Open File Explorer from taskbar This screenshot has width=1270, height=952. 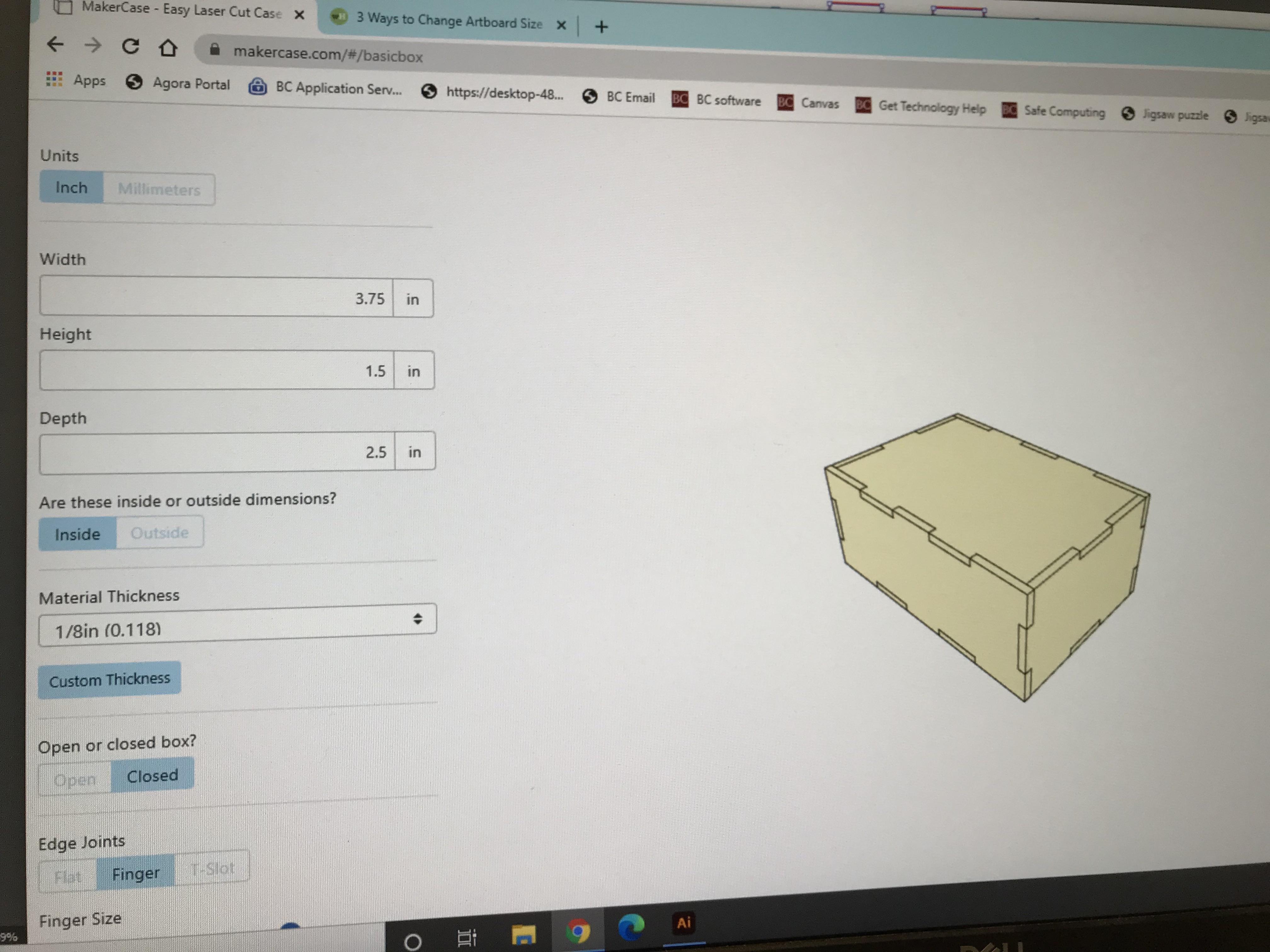tap(523, 934)
